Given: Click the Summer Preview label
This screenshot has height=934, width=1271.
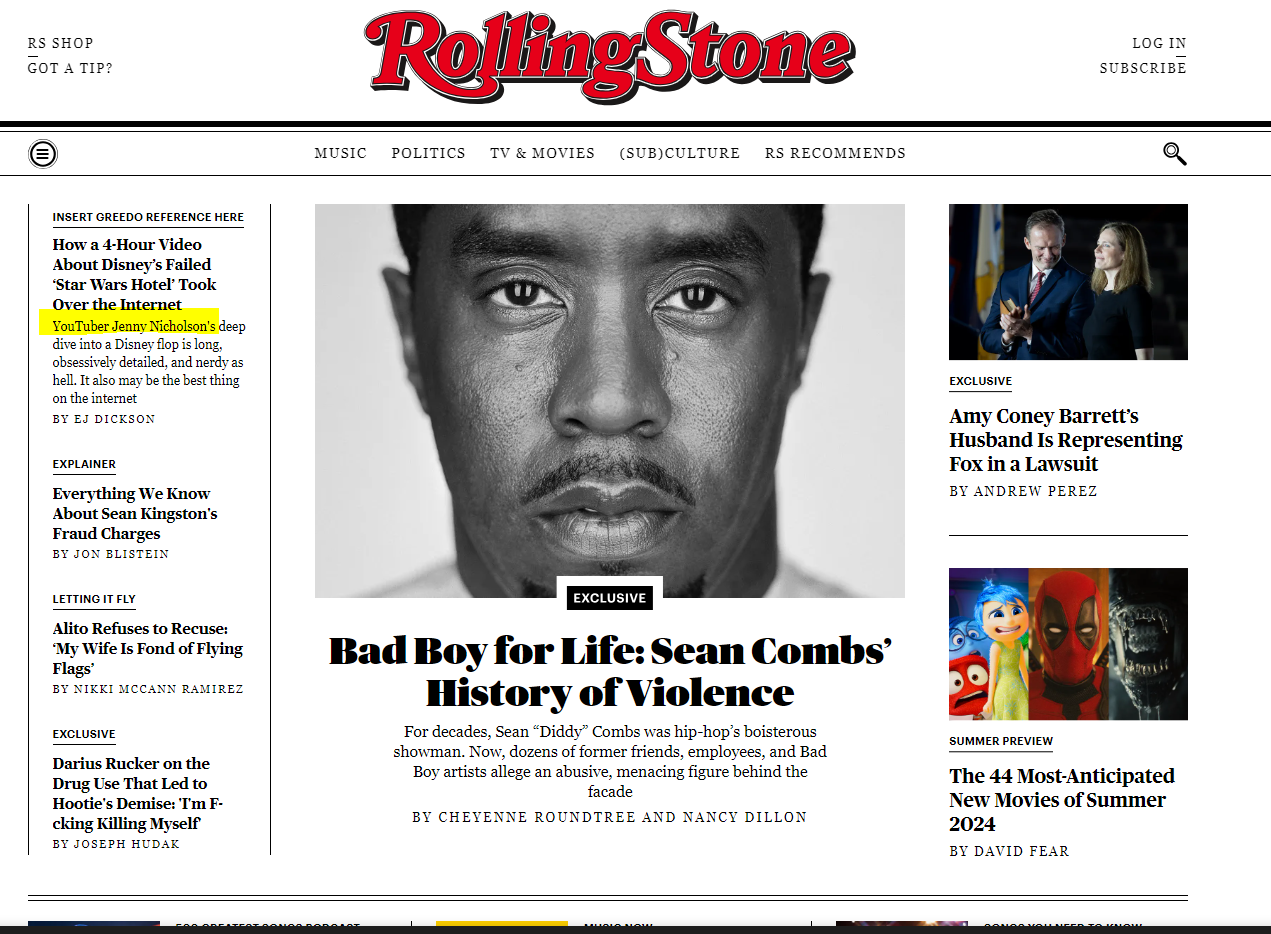Looking at the screenshot, I should click(1001, 741).
